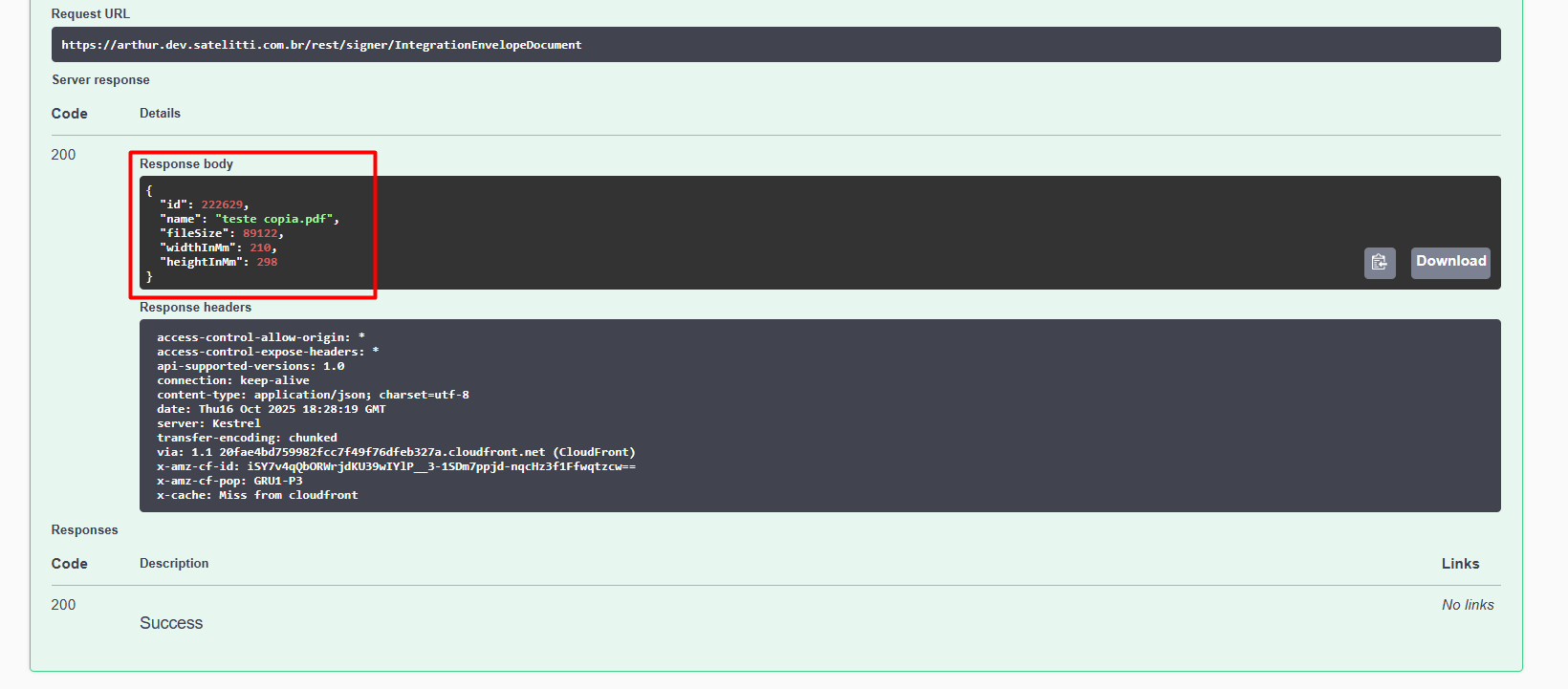Click the content-type header line

point(313,395)
